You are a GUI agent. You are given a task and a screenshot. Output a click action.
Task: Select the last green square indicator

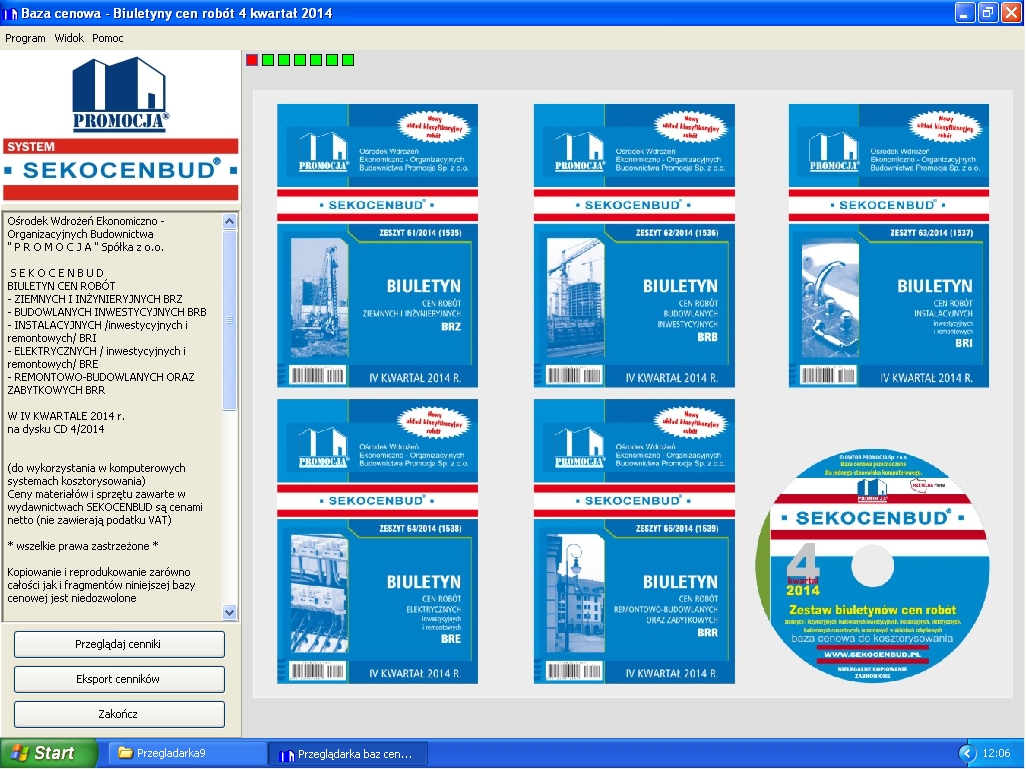coord(348,60)
